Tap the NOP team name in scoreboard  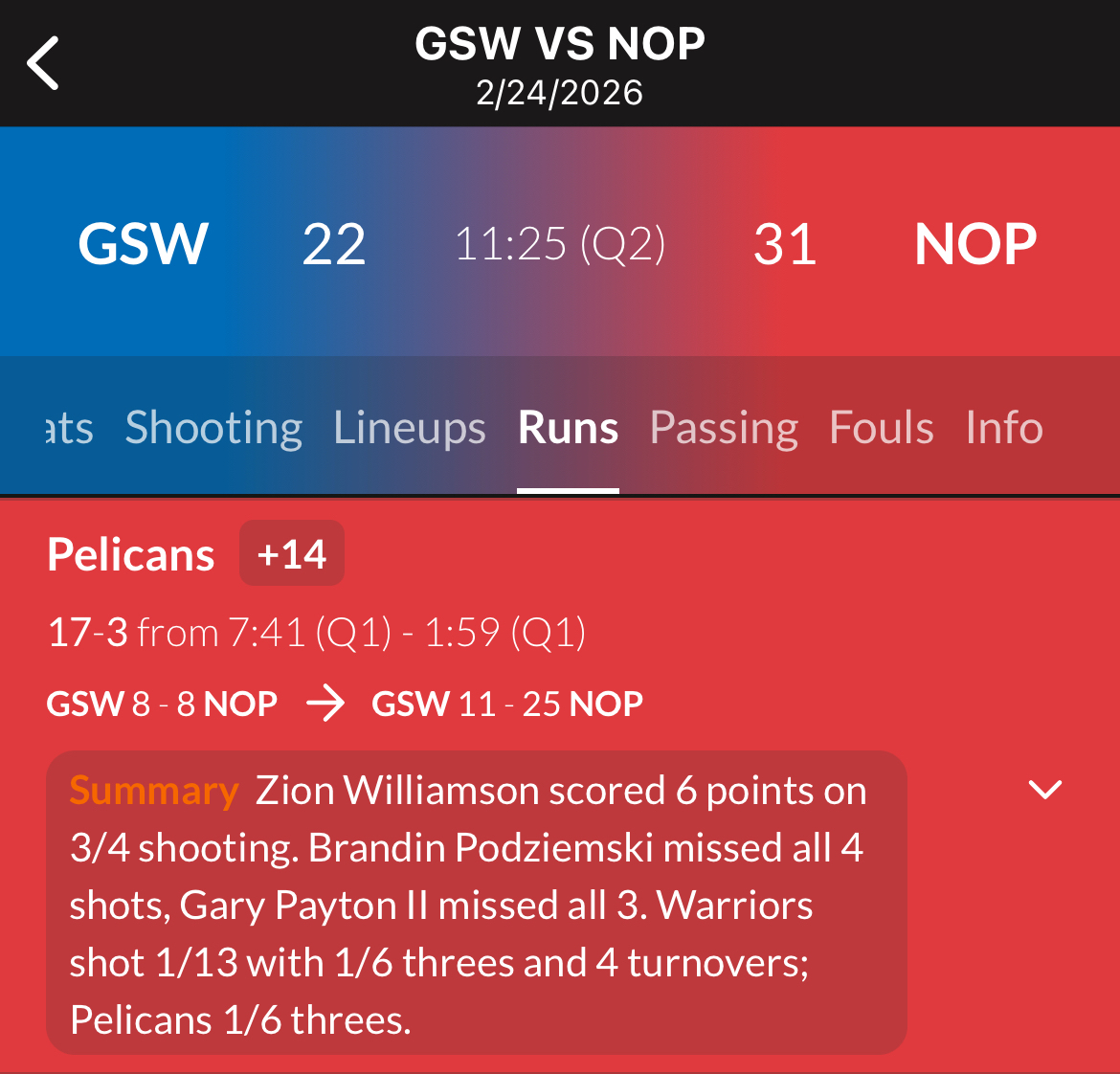pos(975,244)
